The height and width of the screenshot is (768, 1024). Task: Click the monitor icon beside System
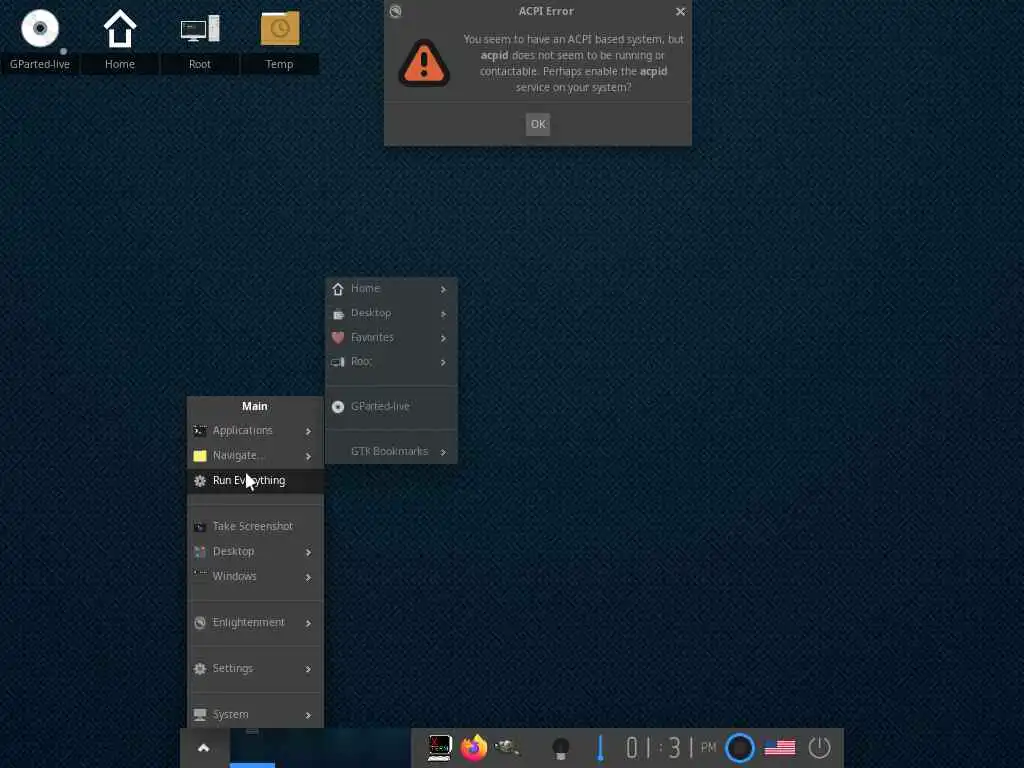point(200,714)
